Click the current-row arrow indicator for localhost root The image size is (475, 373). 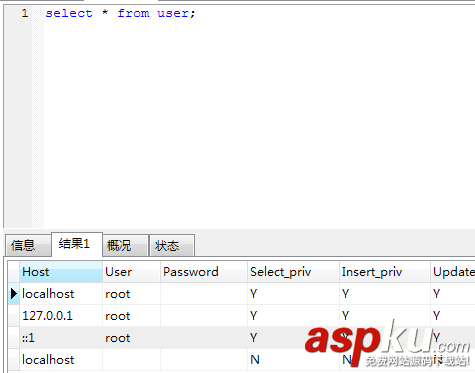(x=14, y=294)
